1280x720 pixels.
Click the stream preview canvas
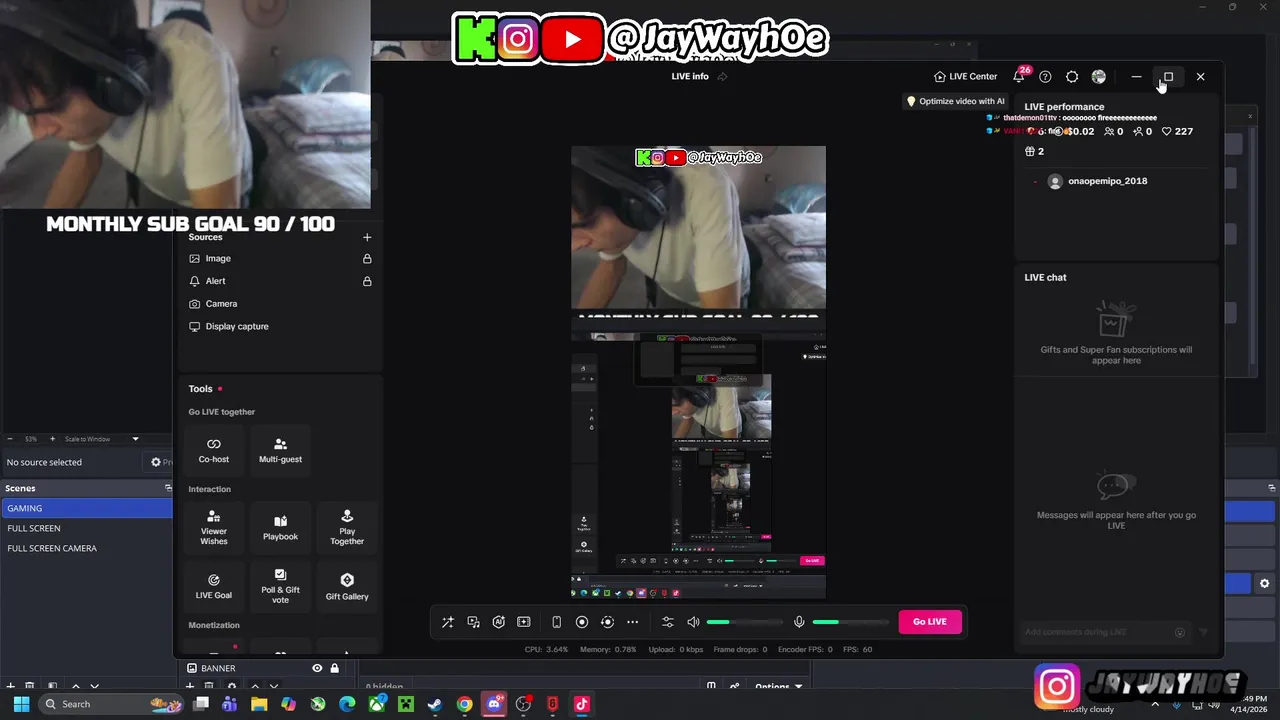698,372
